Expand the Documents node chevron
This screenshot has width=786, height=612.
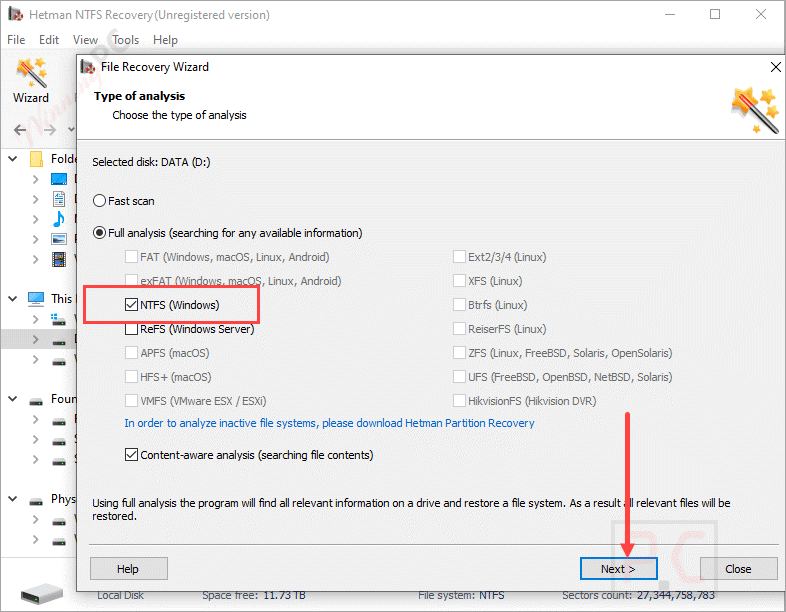click(x=35, y=199)
